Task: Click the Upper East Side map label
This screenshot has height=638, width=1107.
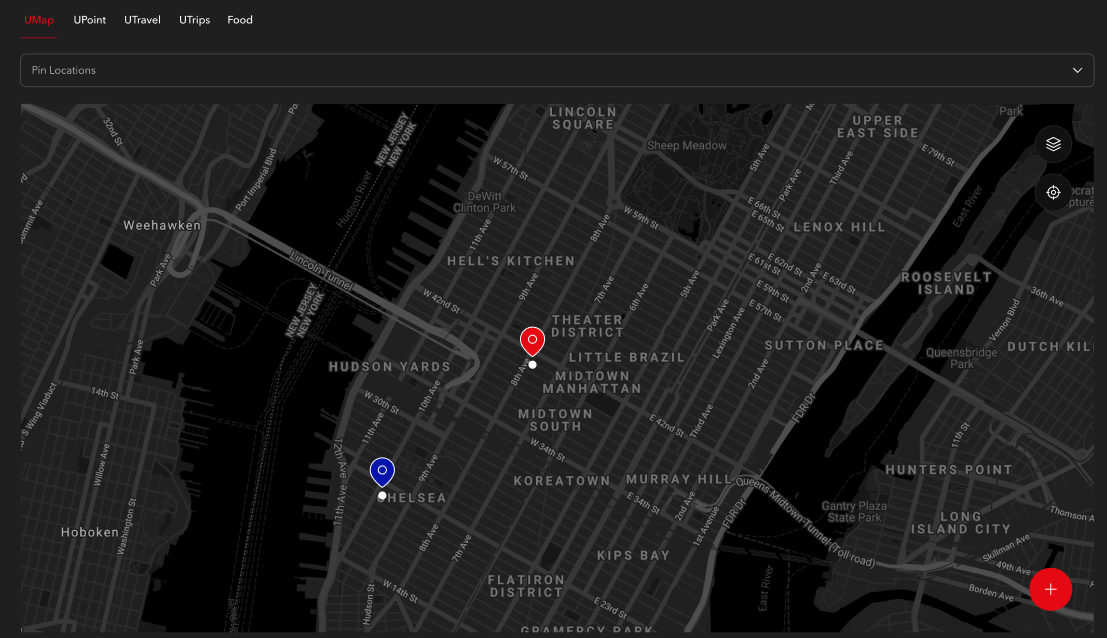Action: coord(878,126)
